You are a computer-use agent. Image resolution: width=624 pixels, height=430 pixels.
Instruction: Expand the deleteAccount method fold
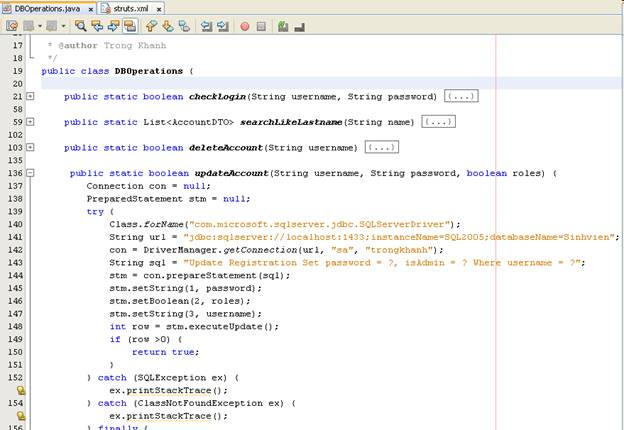pyautogui.click(x=30, y=147)
